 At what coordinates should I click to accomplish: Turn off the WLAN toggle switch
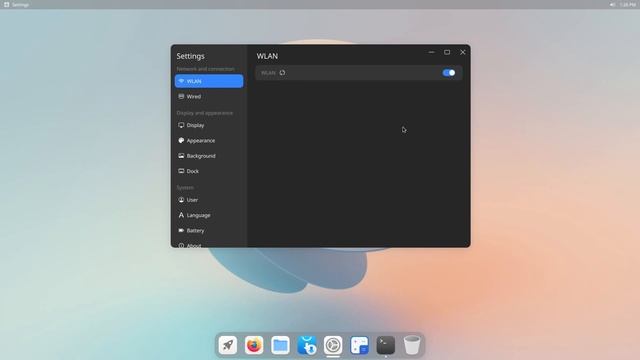coord(449,73)
